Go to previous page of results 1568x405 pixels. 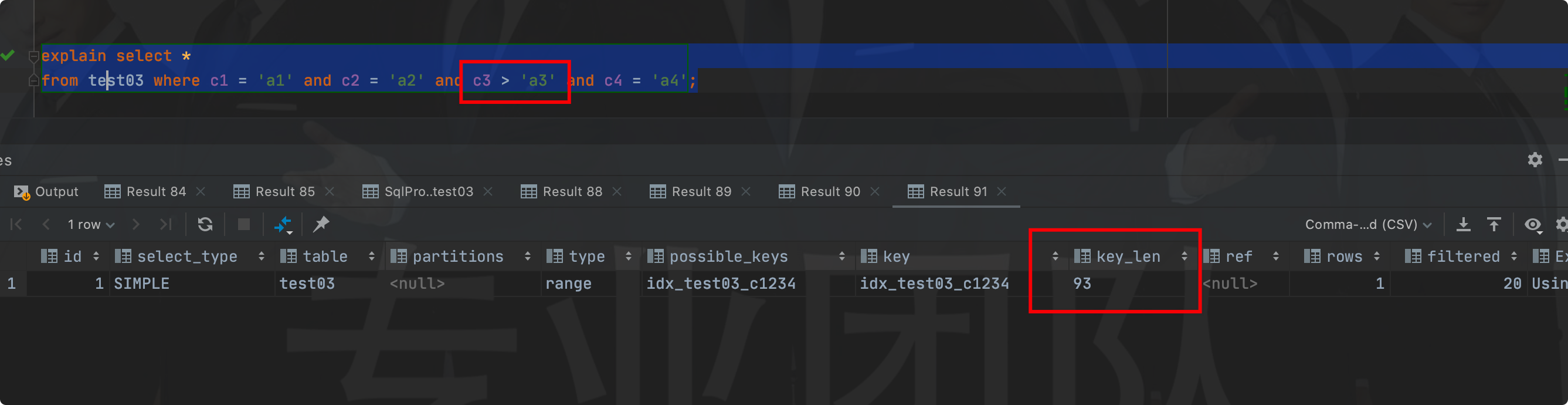46,225
